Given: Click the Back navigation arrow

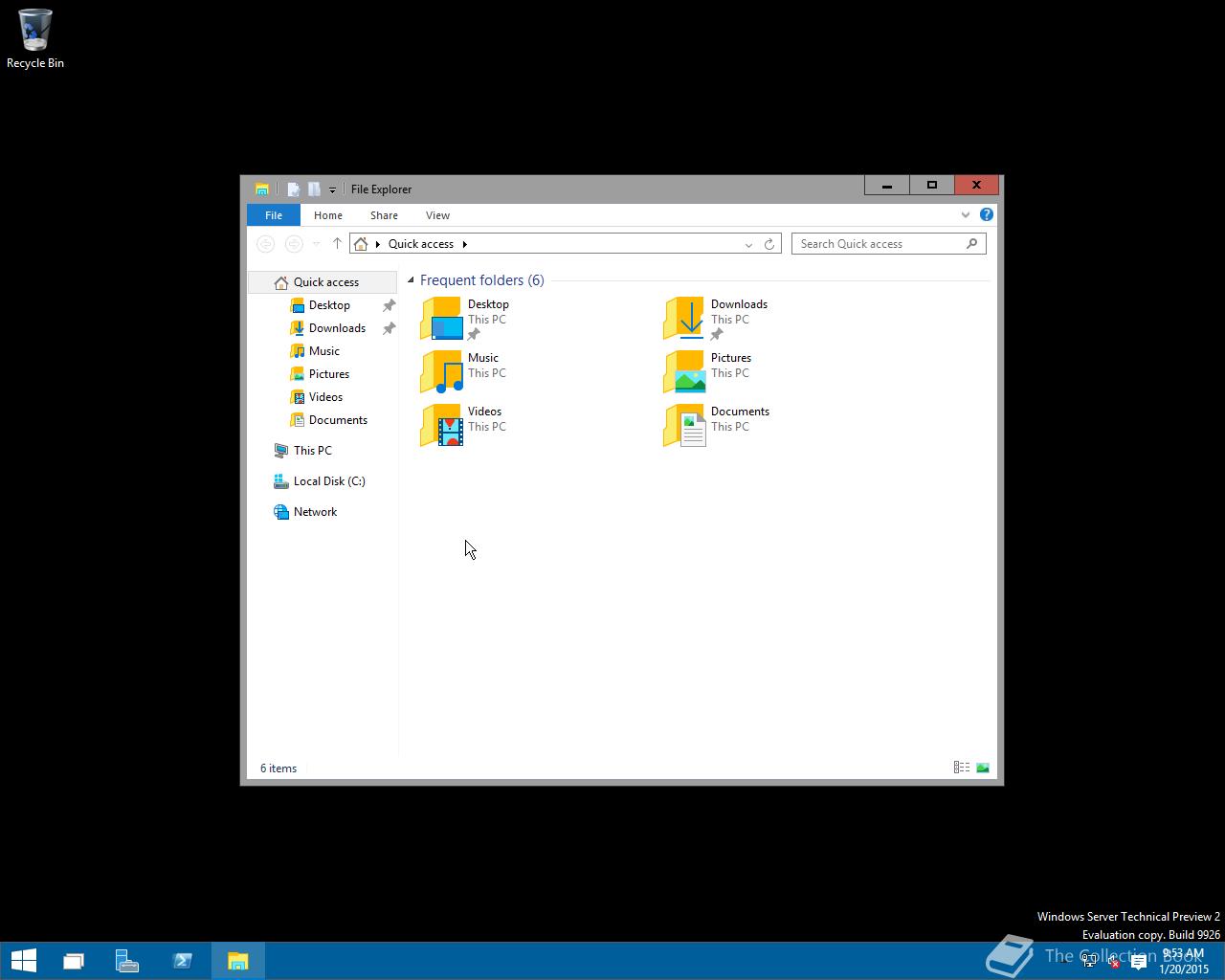Looking at the screenshot, I should (x=266, y=244).
